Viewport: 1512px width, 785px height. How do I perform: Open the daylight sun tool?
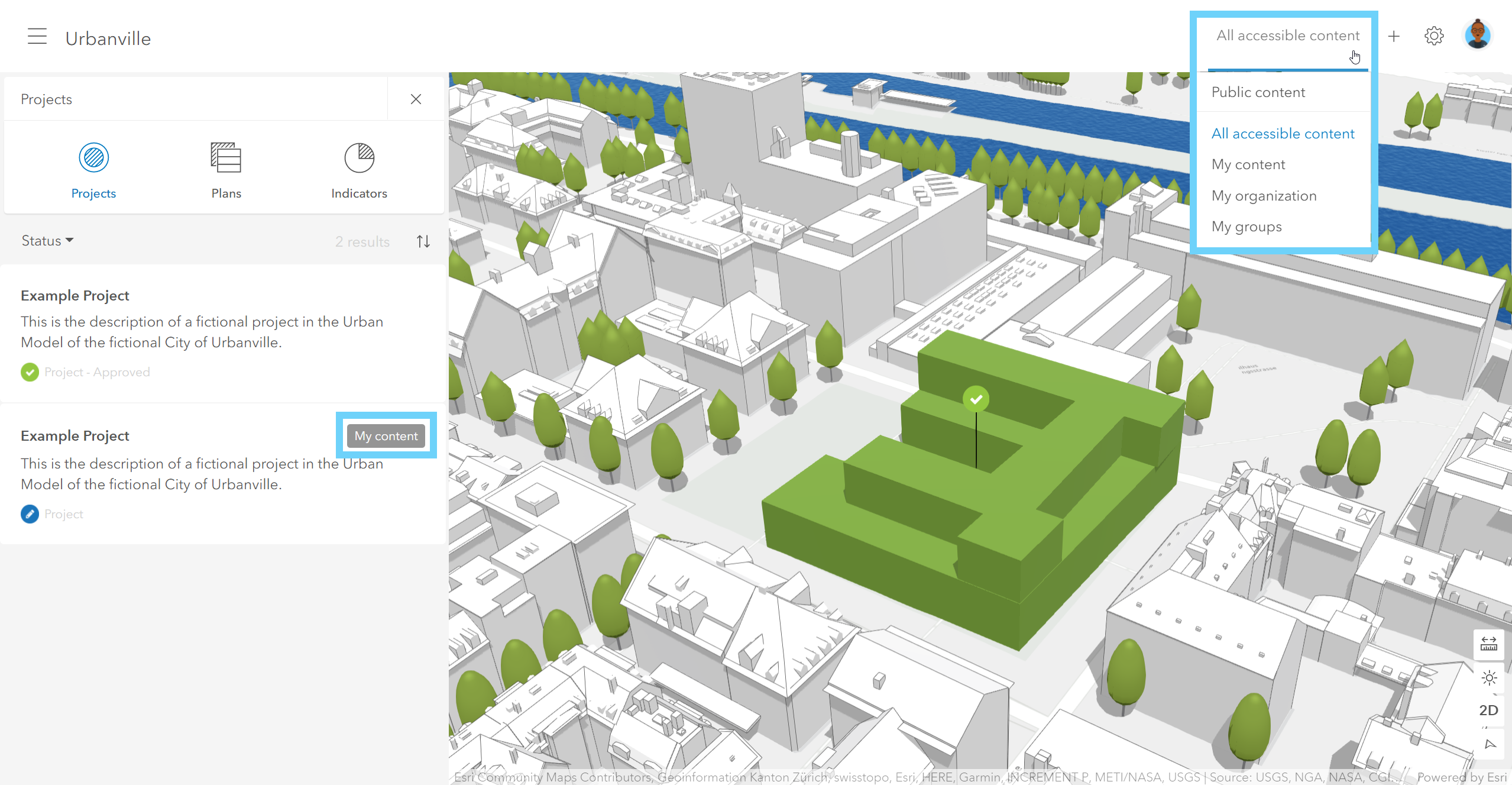tap(1488, 678)
